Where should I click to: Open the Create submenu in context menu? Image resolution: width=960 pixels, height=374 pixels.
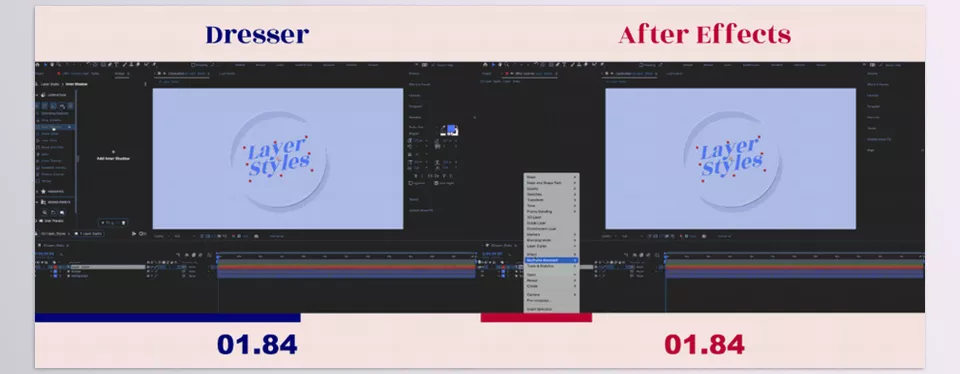pos(551,286)
